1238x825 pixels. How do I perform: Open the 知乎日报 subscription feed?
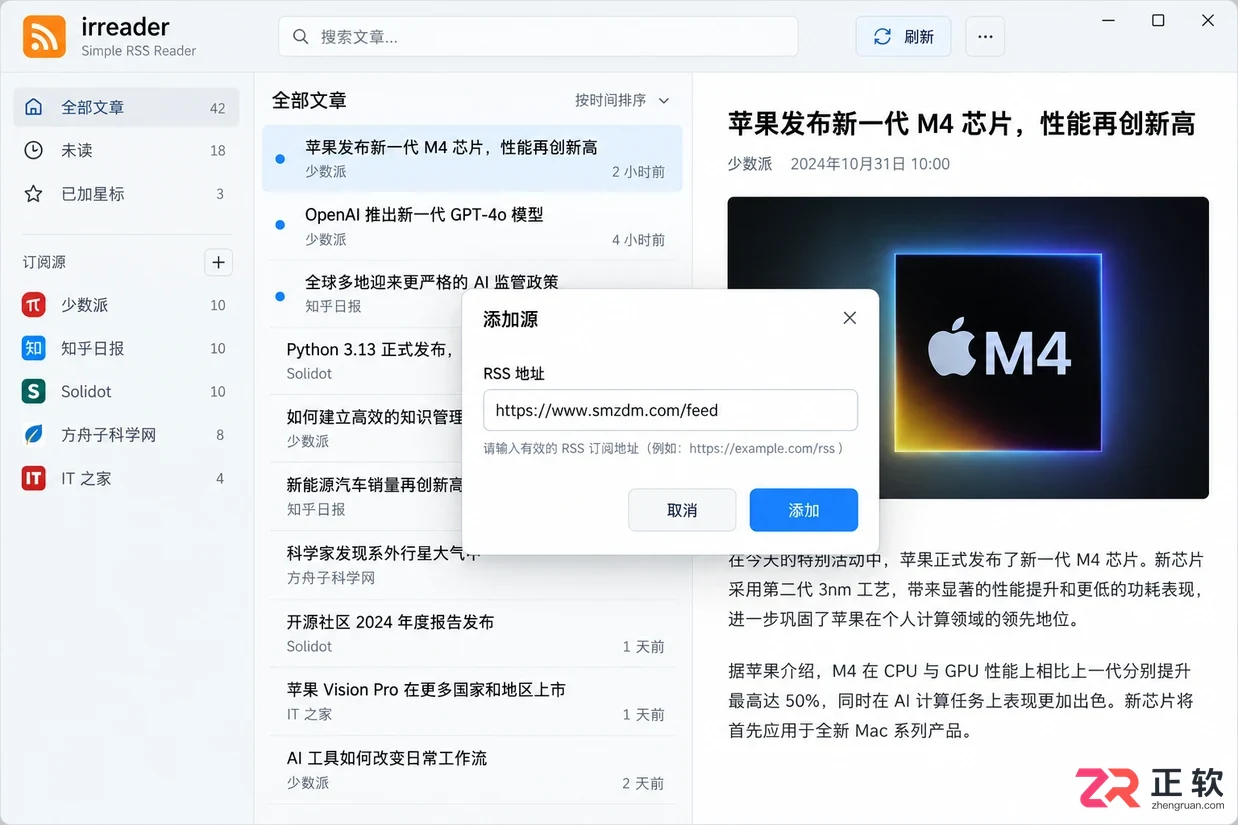126,348
